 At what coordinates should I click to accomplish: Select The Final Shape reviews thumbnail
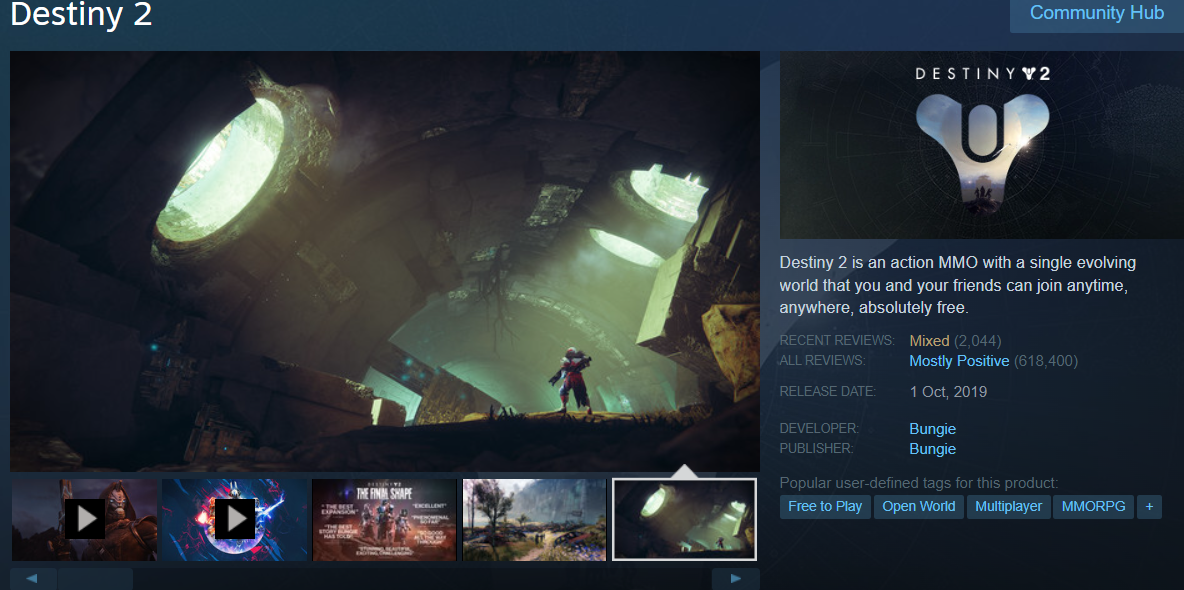(x=385, y=520)
